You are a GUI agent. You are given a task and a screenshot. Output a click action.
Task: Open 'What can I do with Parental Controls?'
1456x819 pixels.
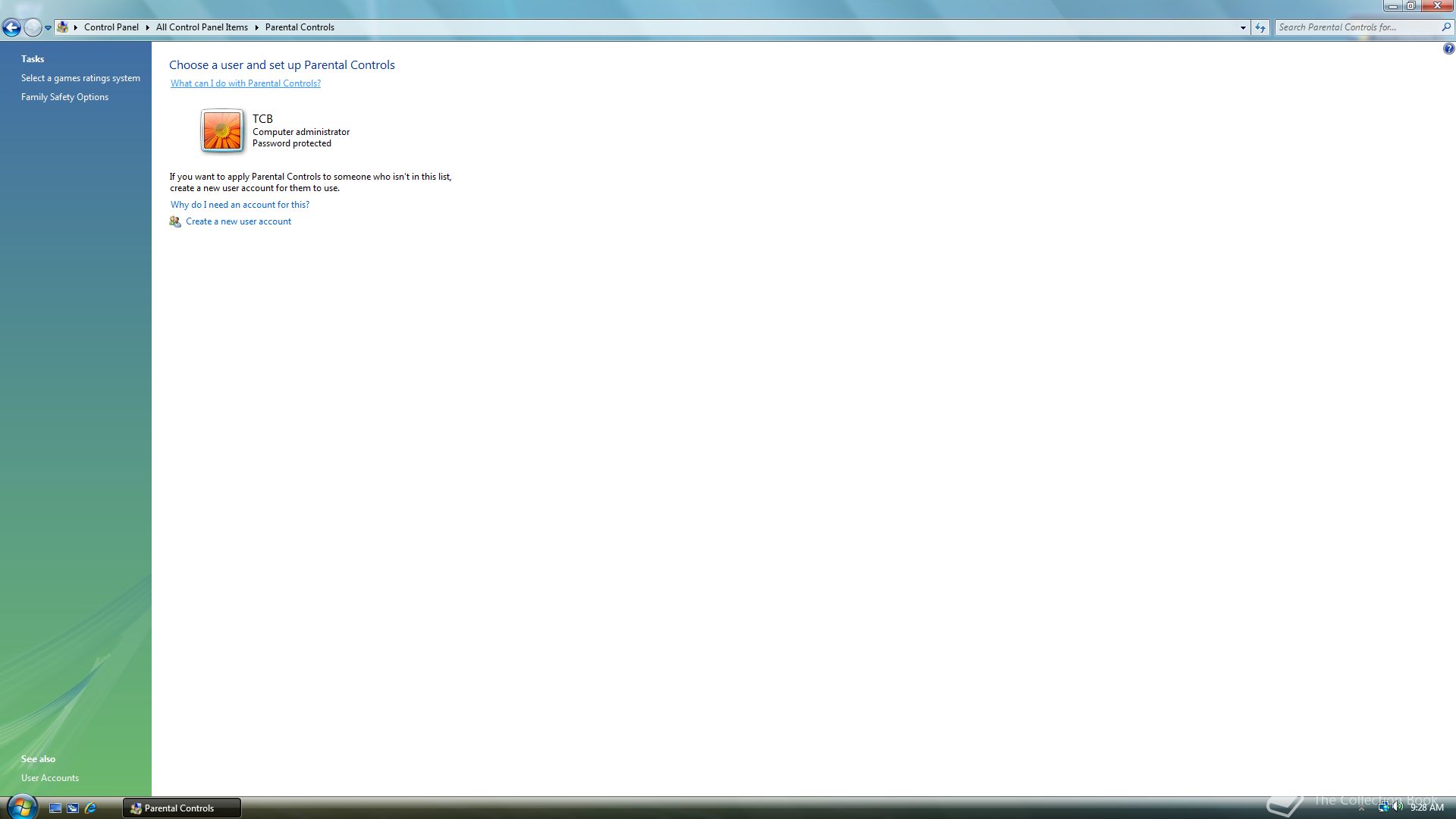pos(245,83)
